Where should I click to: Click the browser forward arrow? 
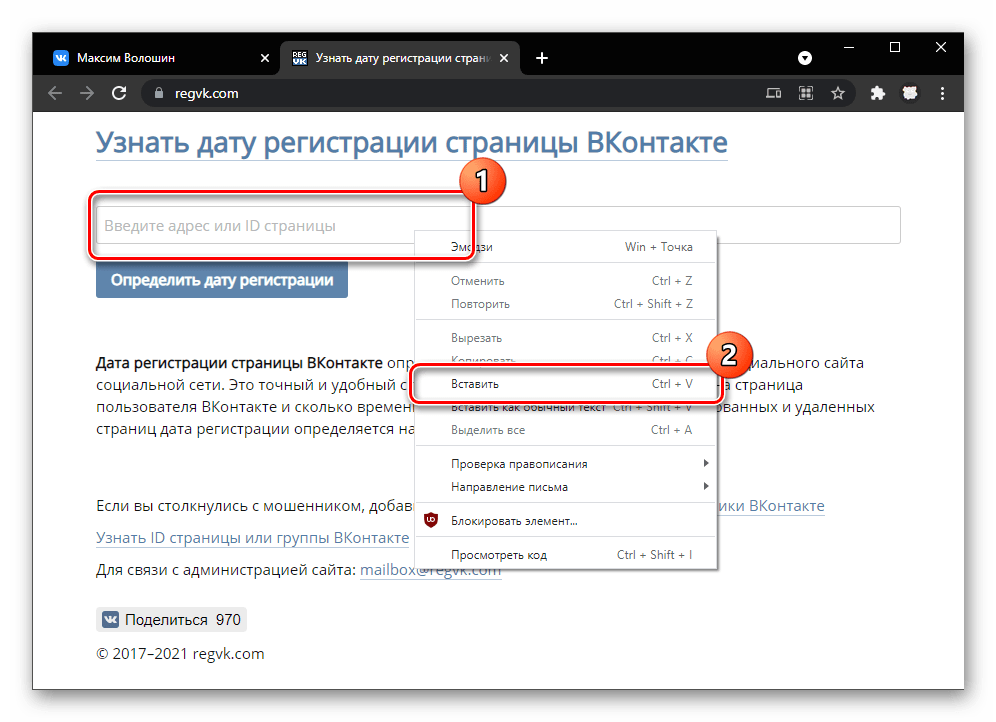[87, 93]
